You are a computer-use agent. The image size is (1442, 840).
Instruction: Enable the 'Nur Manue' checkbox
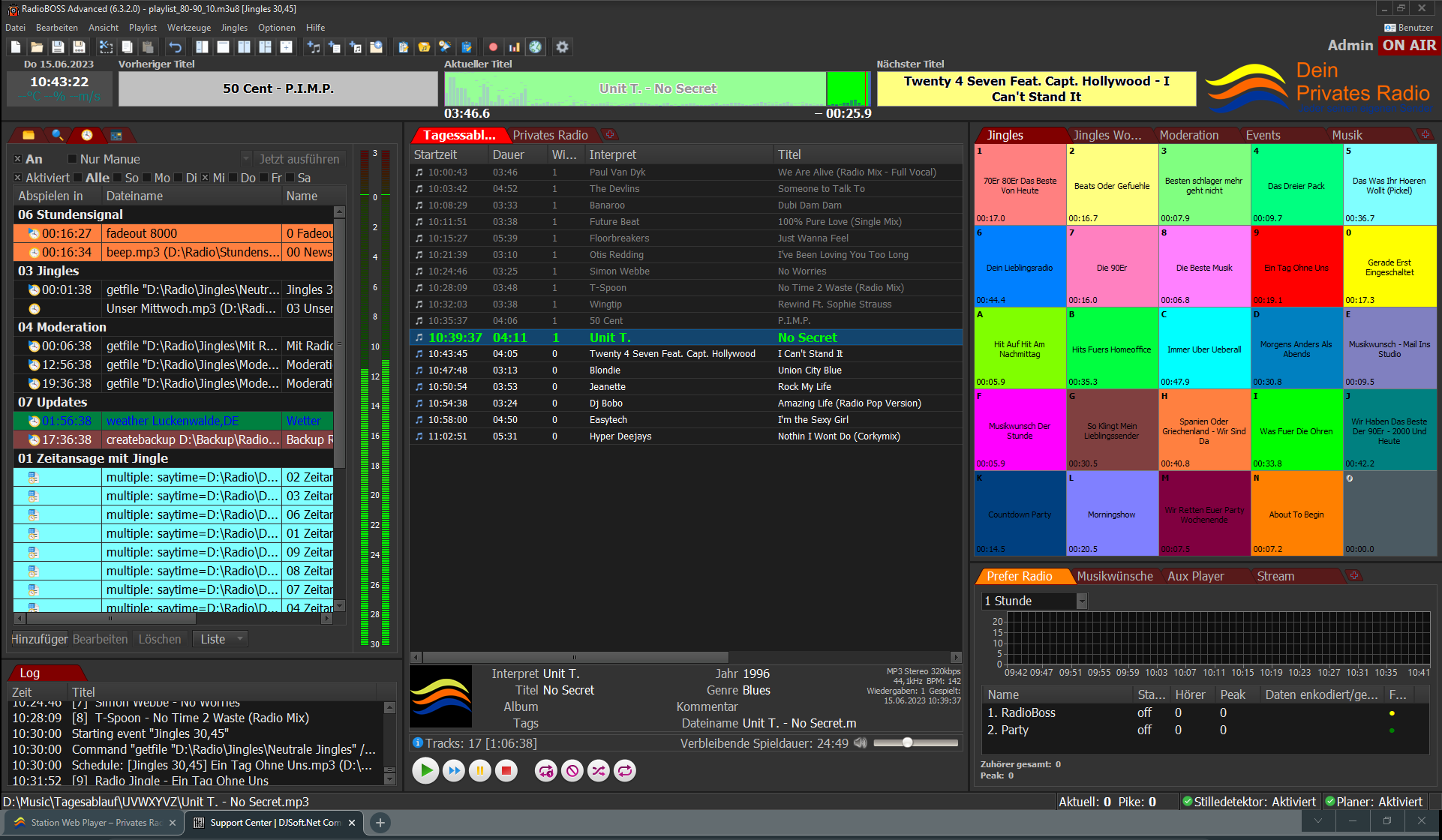(x=72, y=159)
